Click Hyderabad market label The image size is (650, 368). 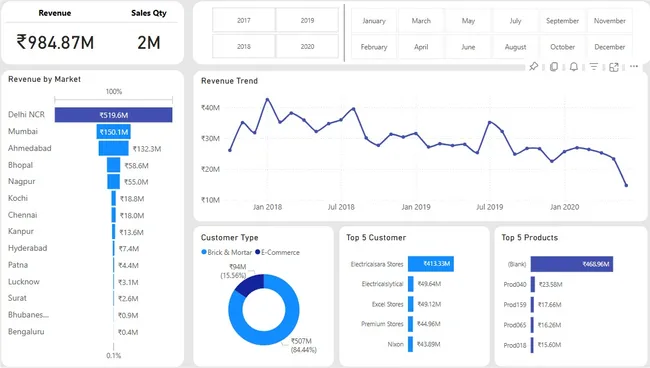[x=27, y=248]
